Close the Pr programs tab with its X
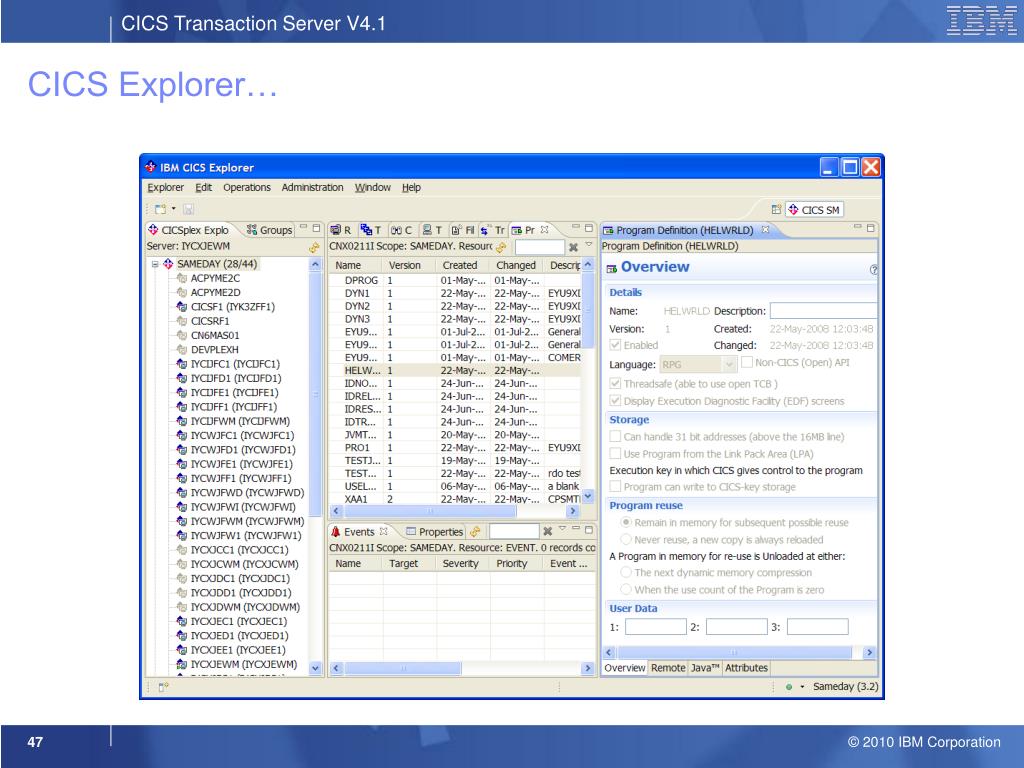 pos(544,230)
